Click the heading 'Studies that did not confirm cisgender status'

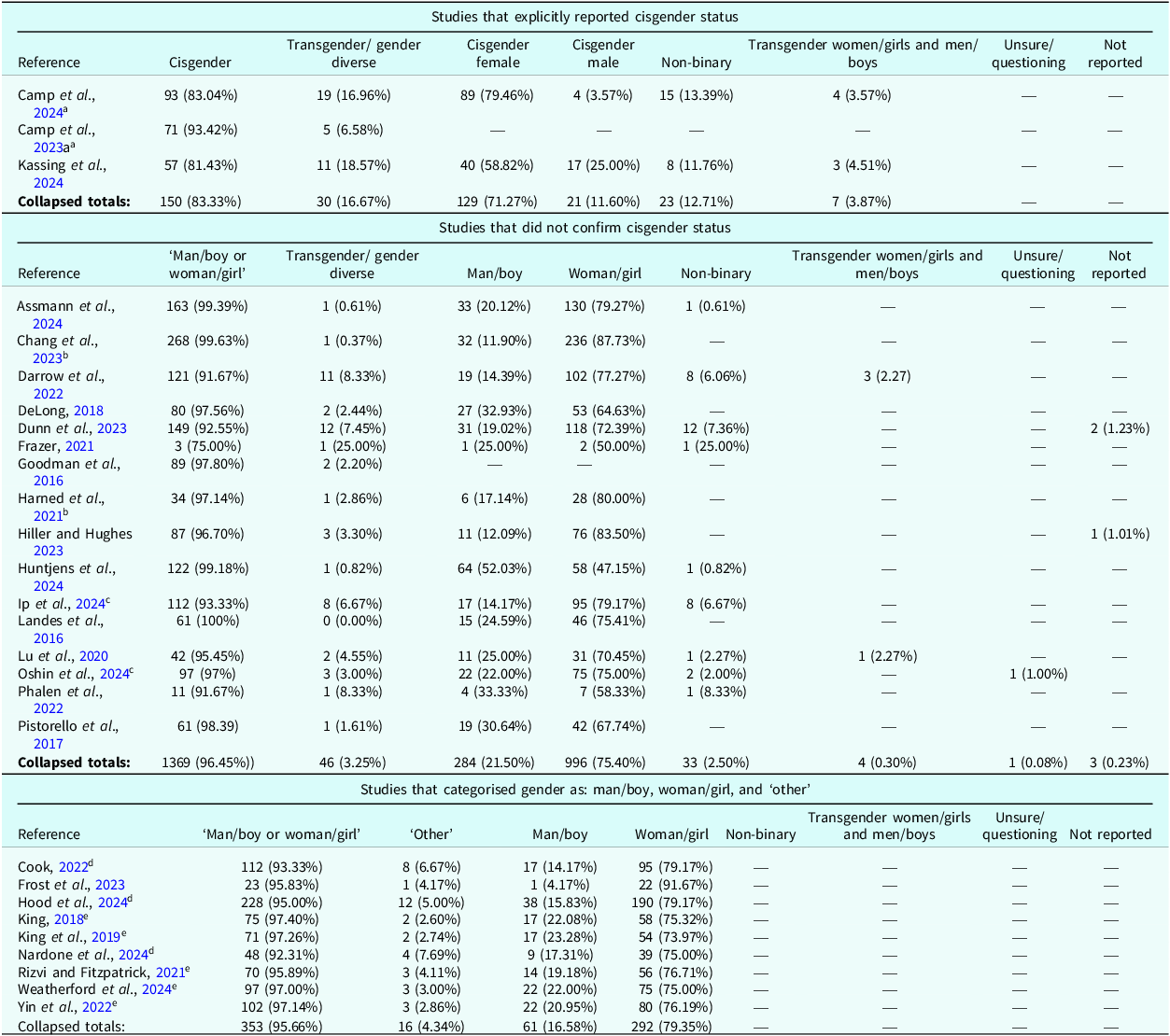pos(585,228)
